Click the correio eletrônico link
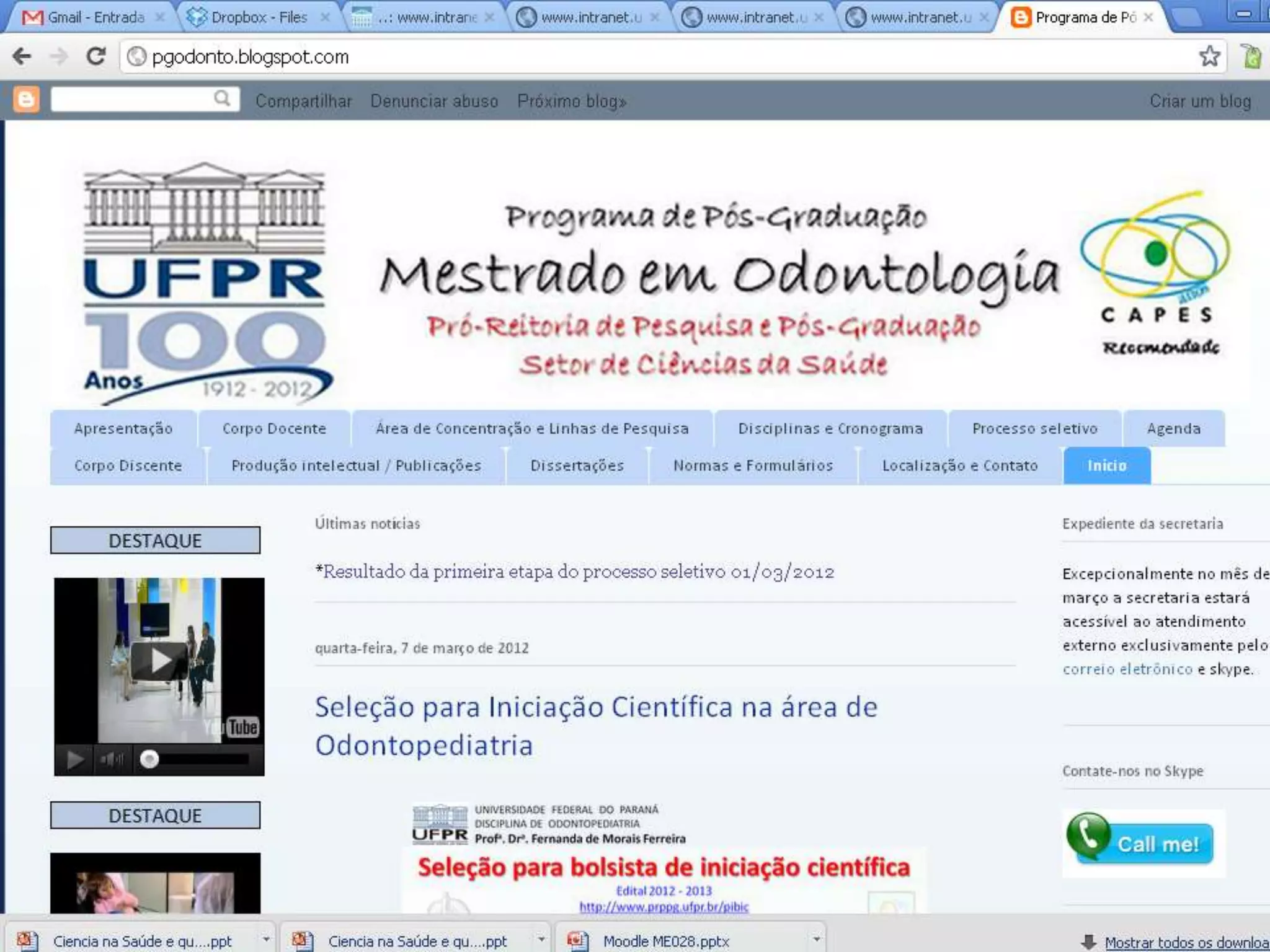 pos(1127,669)
